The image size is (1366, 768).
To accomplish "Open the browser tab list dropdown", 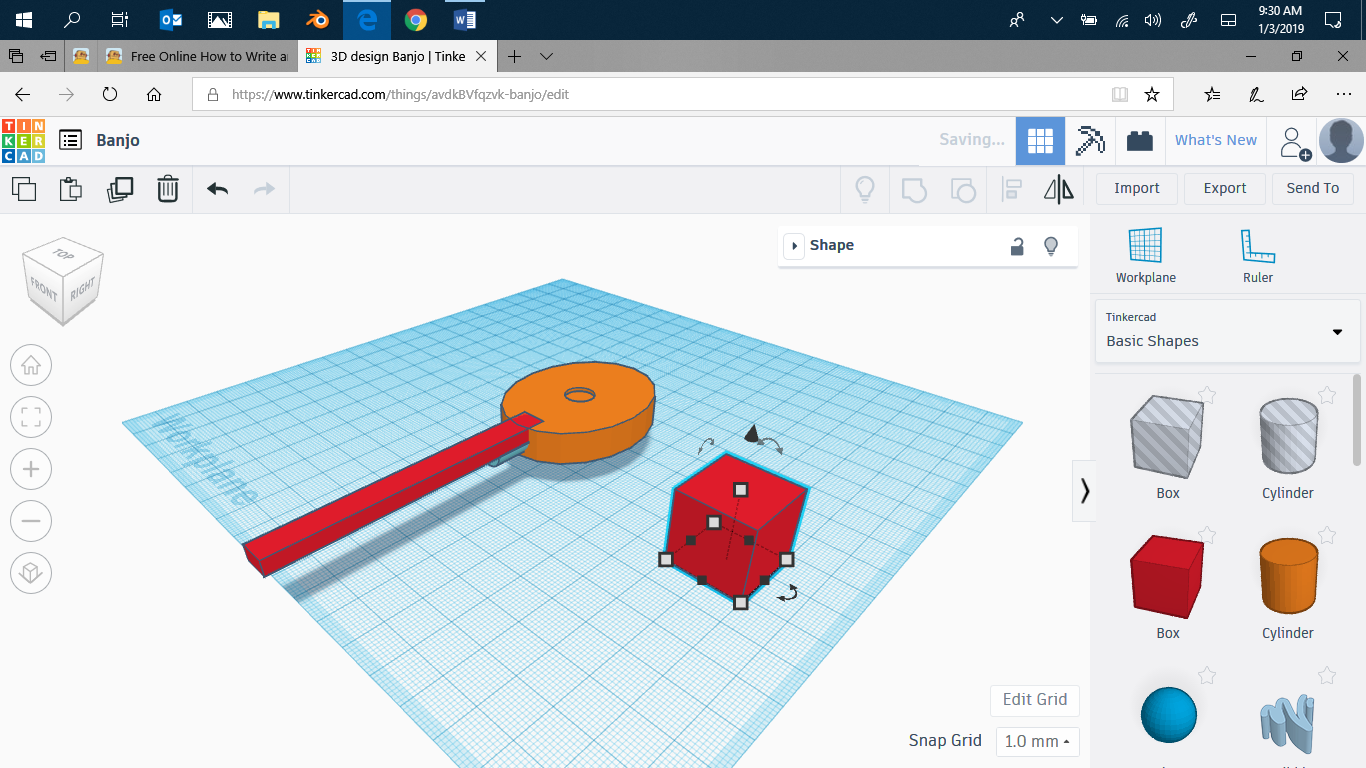I will [546, 57].
